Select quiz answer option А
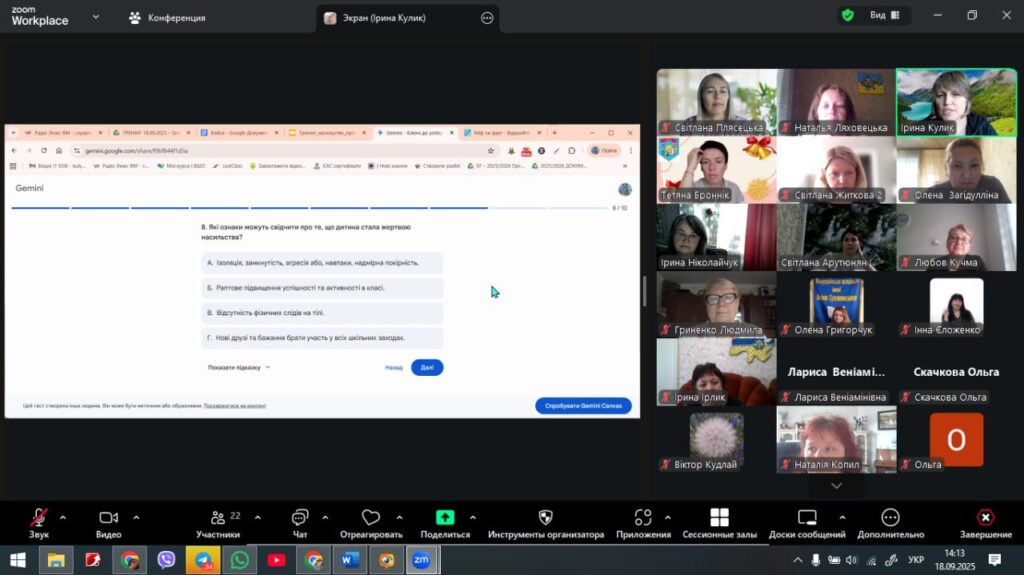 coord(321,263)
